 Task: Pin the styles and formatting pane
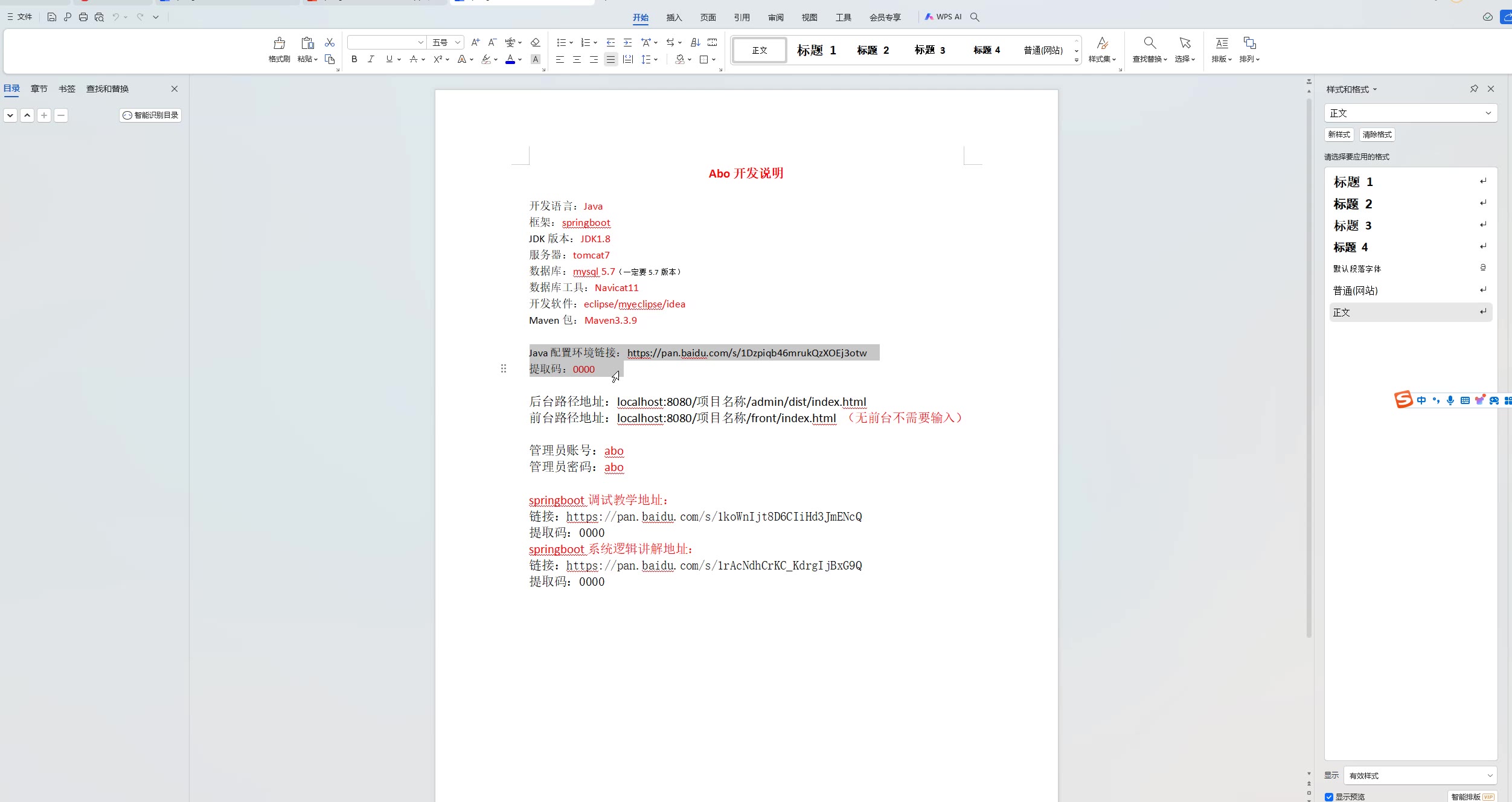coord(1474,89)
